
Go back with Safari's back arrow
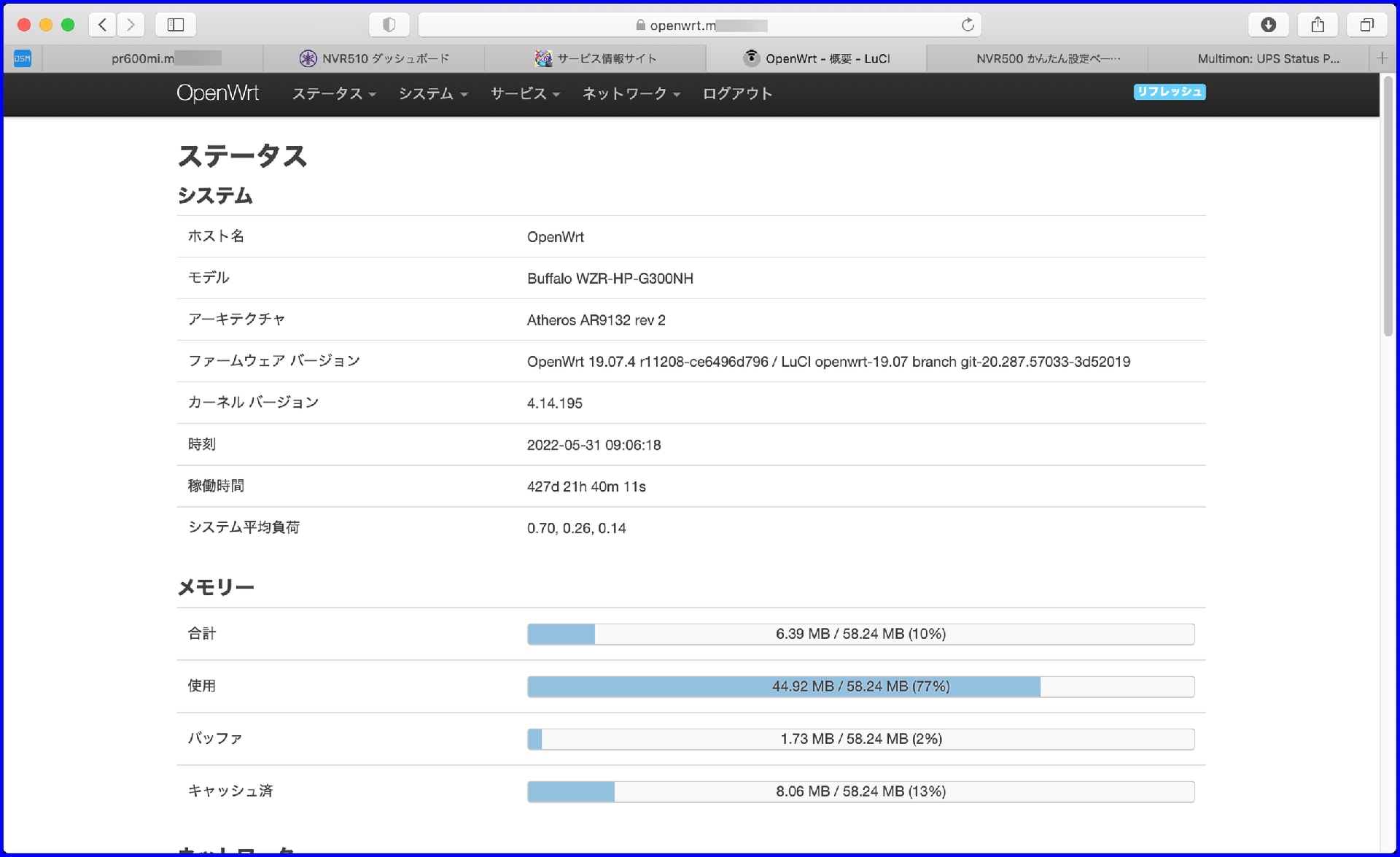103,25
